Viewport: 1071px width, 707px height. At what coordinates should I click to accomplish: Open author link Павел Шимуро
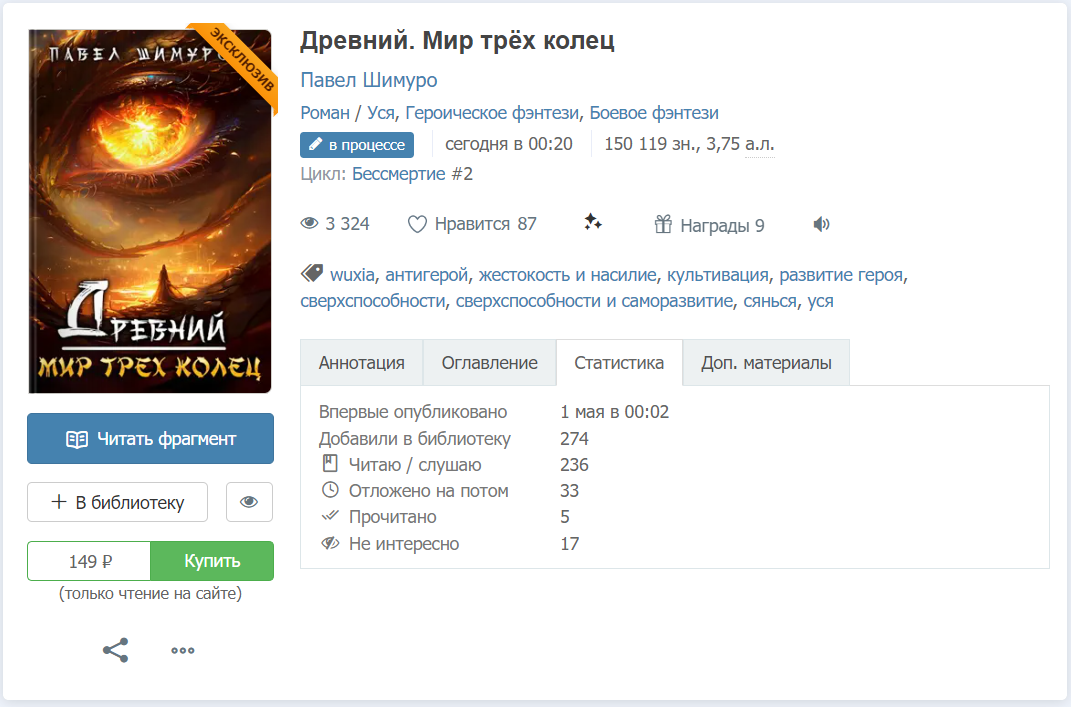369,80
